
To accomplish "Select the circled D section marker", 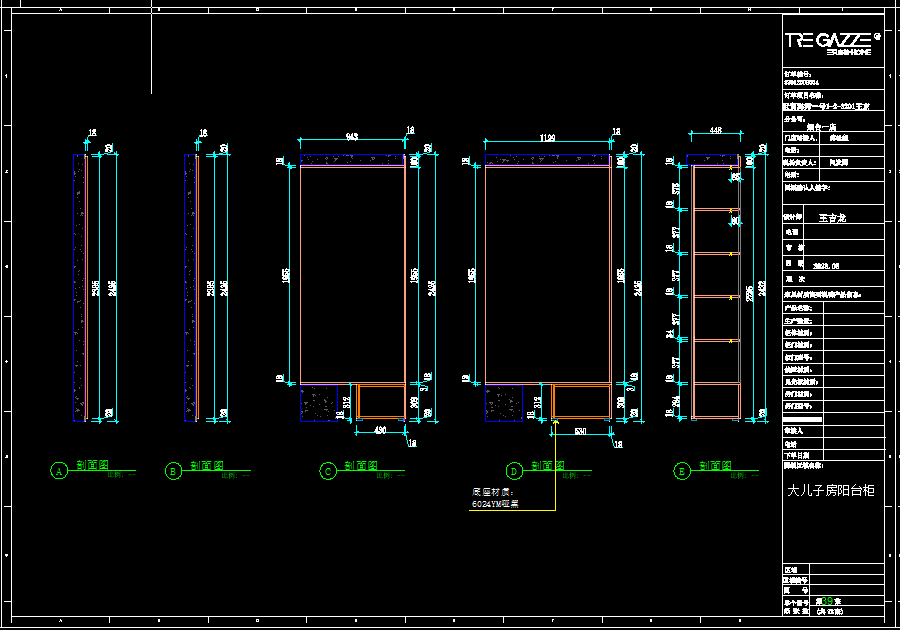I will tap(514, 472).
